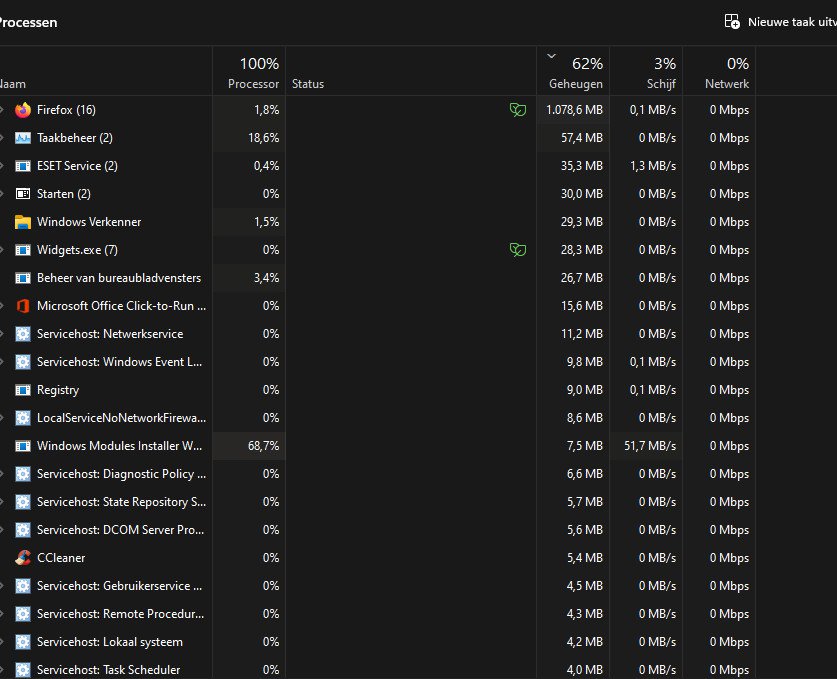Click the Servicehost: Netwerkservice gear icon
Screen dimensions: 837x679
(23, 334)
